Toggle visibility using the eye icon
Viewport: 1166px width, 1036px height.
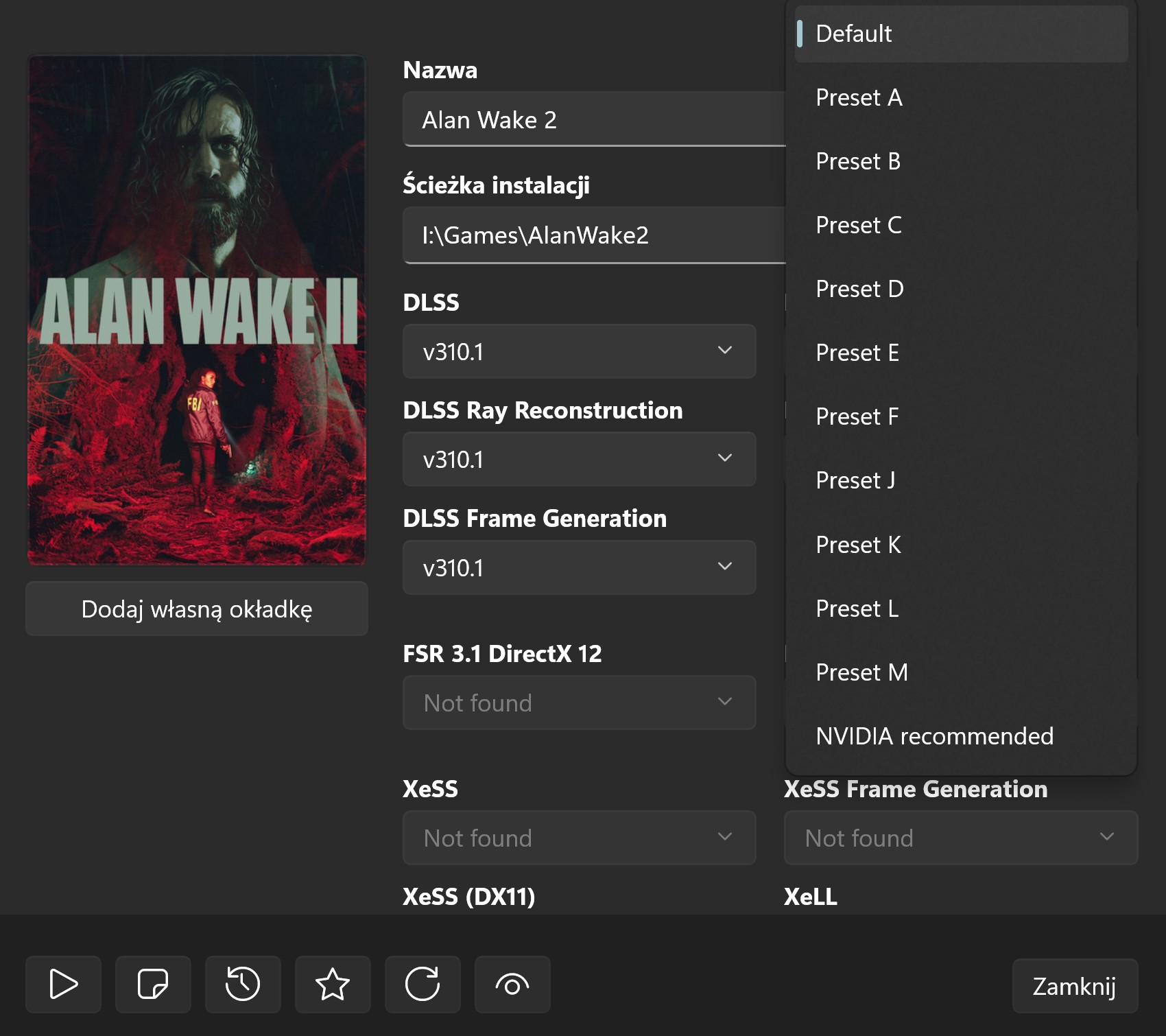pos(512,985)
